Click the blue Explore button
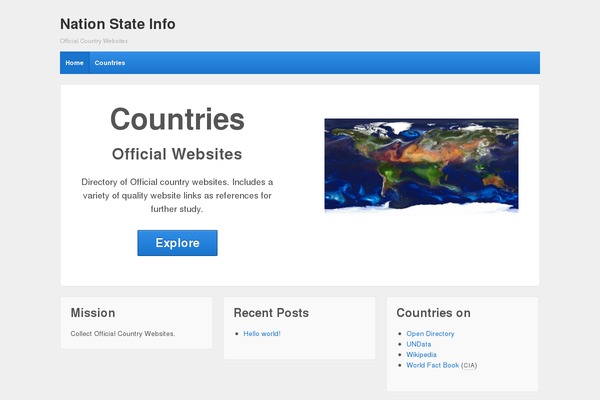Screen dimensions: 600x400 [178, 243]
